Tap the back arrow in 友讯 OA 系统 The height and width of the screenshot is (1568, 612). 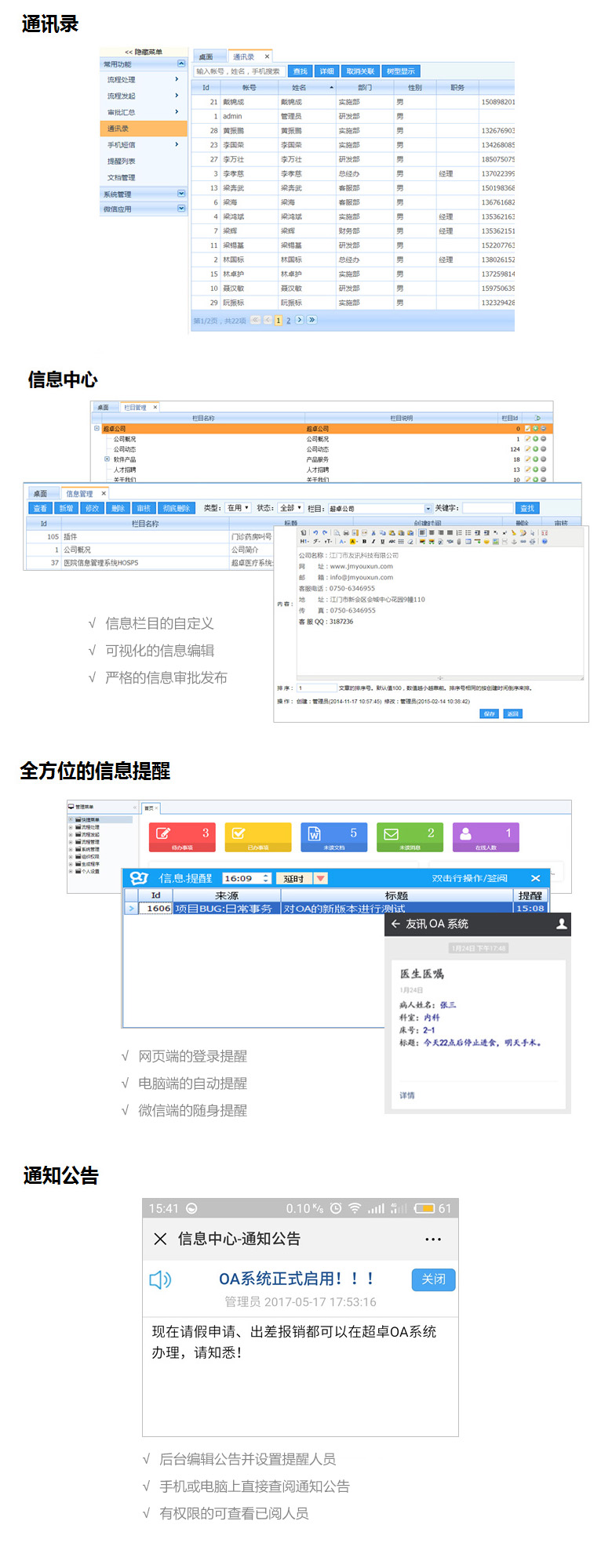pos(395,924)
